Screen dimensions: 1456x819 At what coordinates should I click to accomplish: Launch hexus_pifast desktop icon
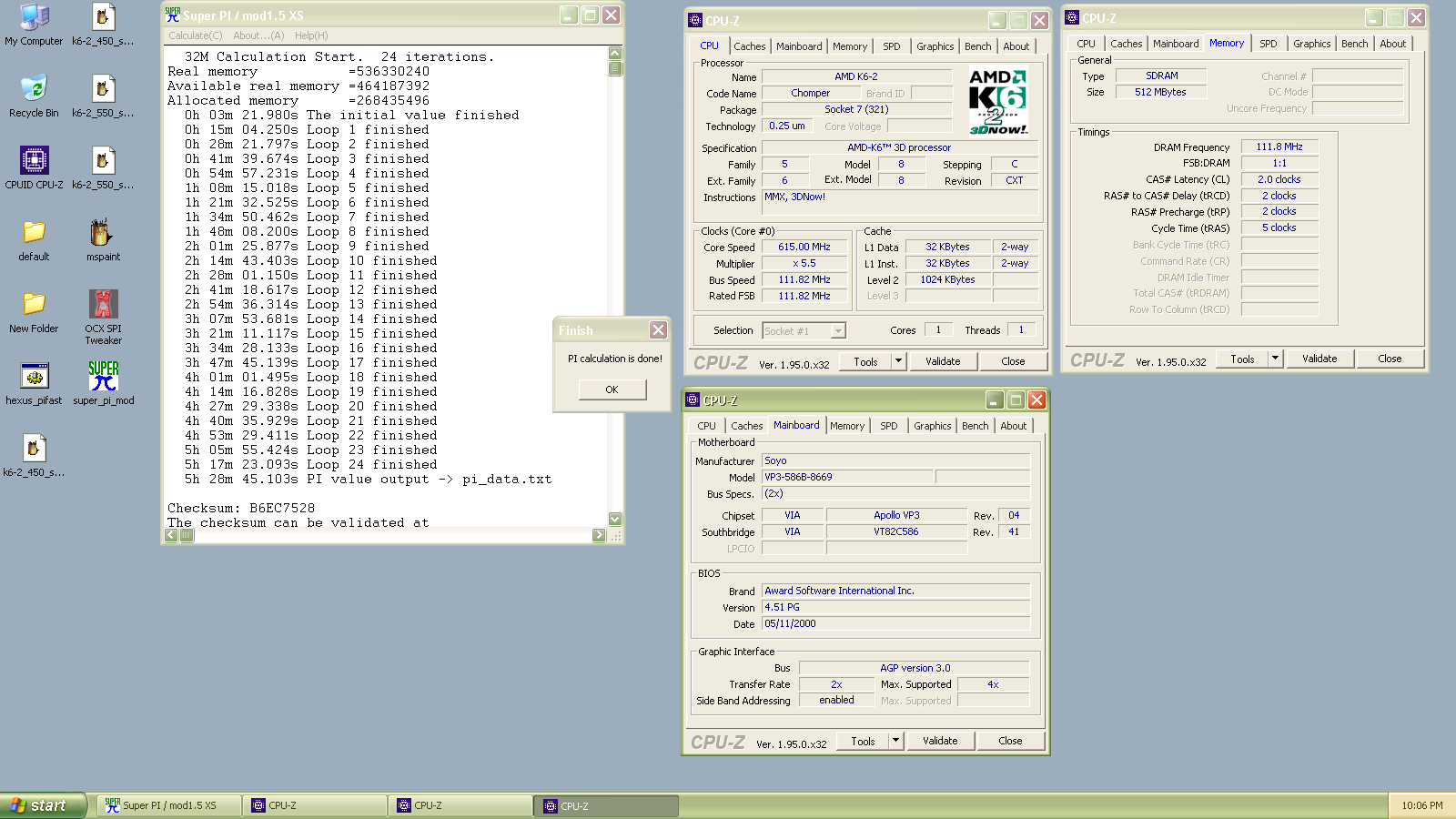(34, 384)
